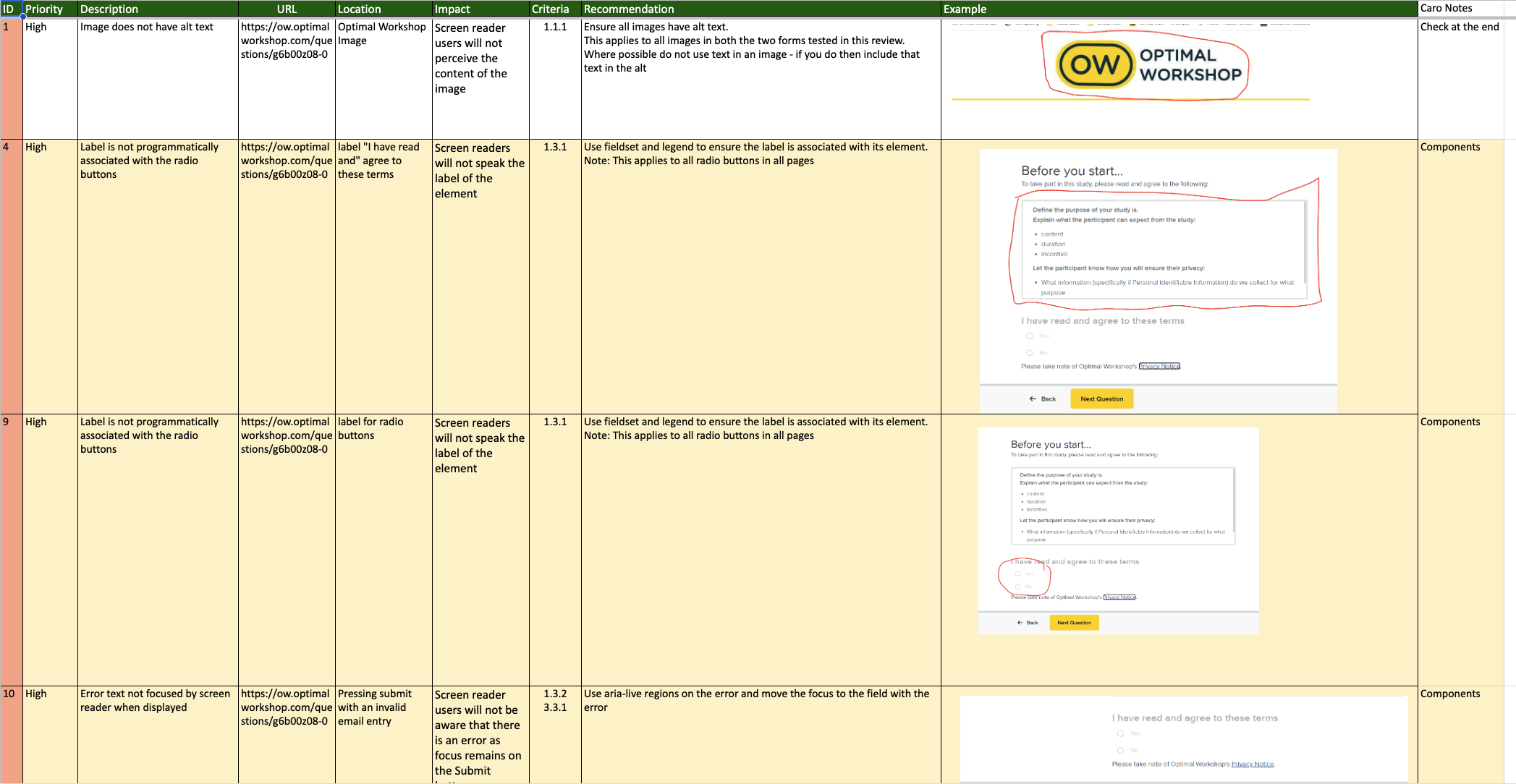Select the 'Optimal Workshop Image' location cell

coord(384,78)
